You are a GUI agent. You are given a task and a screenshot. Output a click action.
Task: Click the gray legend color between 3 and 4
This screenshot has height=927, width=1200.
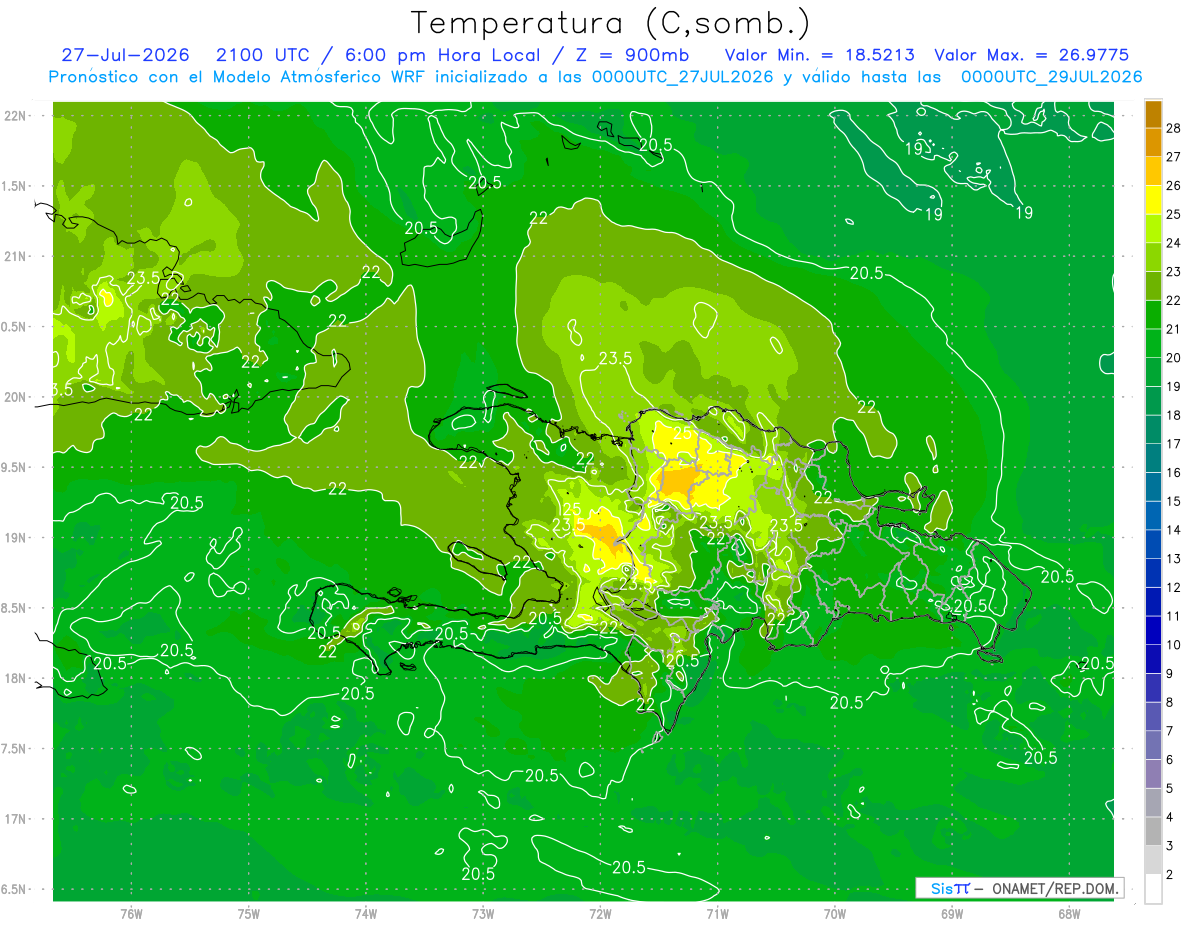1153,832
